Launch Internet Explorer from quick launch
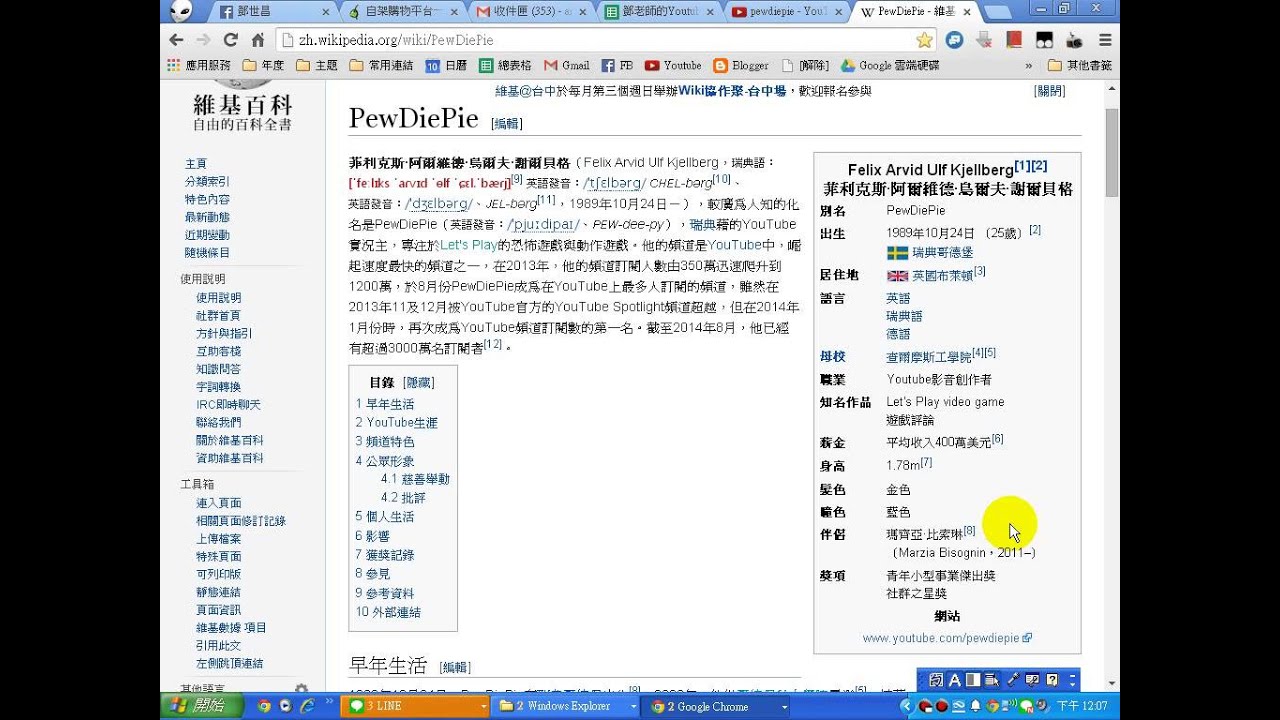1280x720 pixels. 308,706
